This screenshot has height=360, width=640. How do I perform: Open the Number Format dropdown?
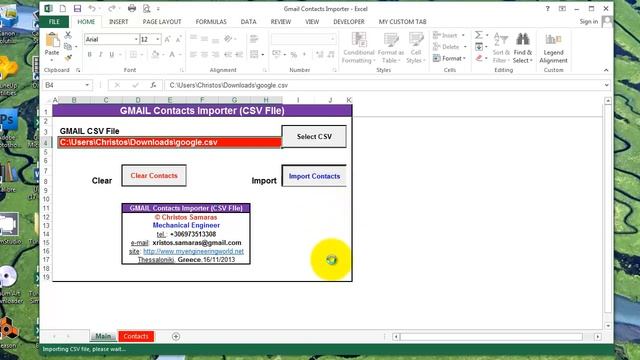pyautogui.click(x=333, y=39)
